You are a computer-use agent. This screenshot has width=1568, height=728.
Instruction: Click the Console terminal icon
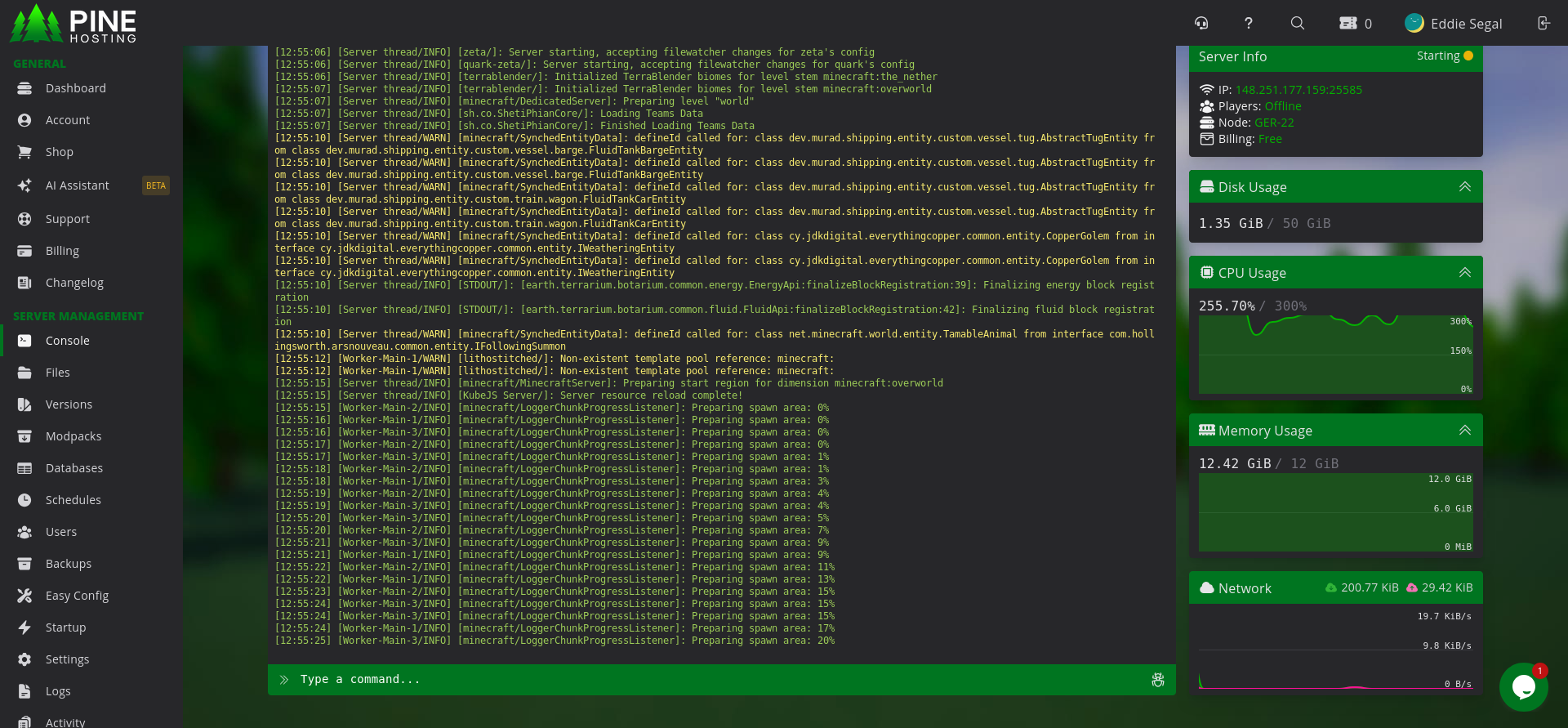24,341
